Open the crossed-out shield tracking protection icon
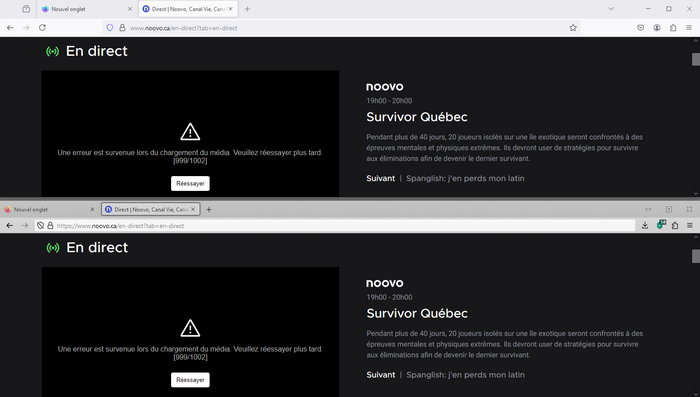This screenshot has height=397, width=700. 41,226
